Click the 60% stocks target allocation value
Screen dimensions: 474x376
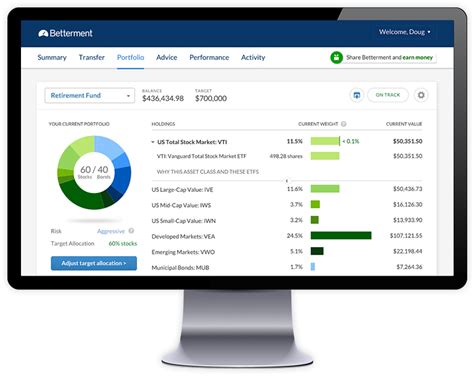(123, 244)
